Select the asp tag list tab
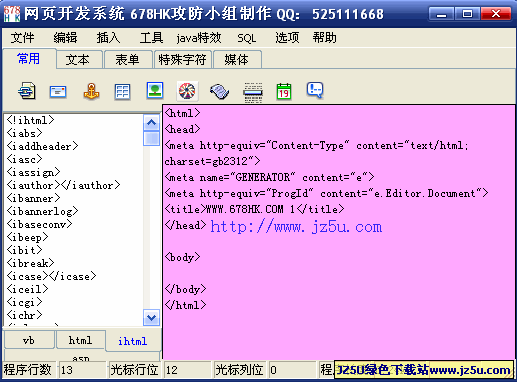 (x=81, y=357)
